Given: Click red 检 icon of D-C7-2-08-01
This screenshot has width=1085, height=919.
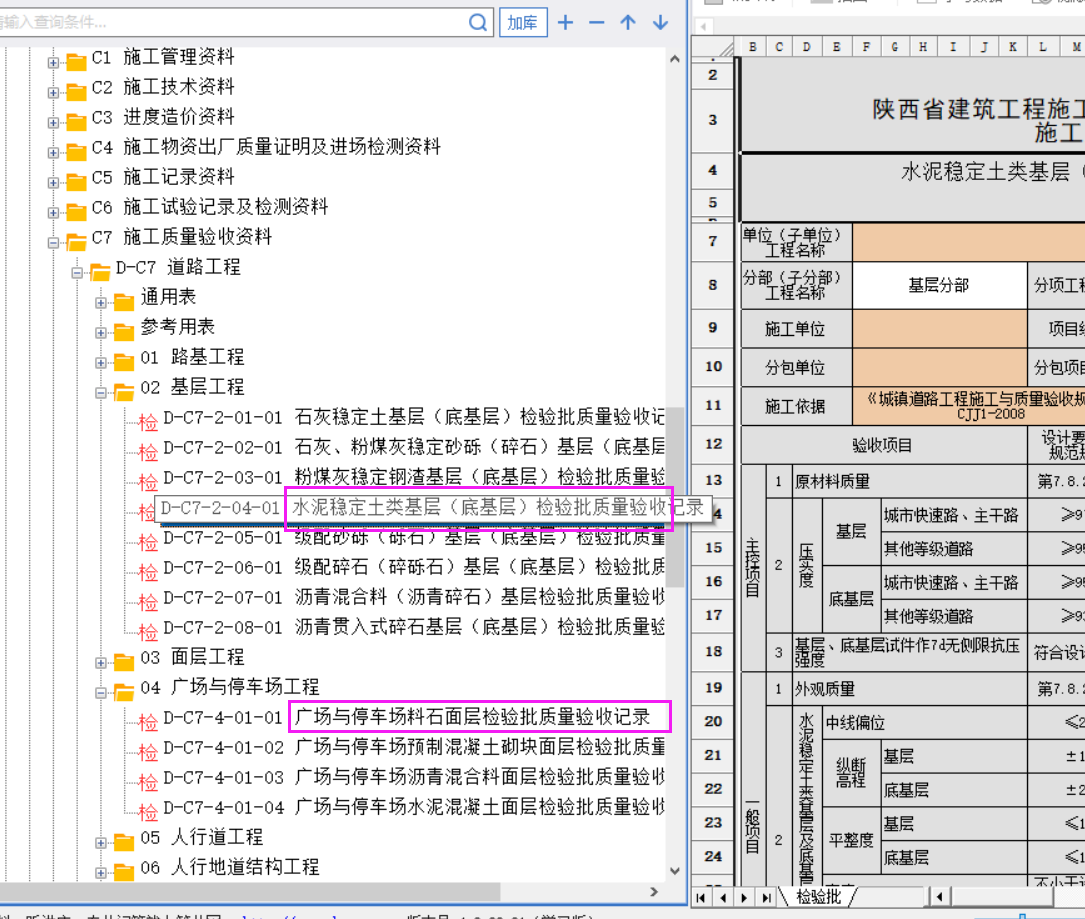Looking at the screenshot, I should click(x=148, y=632).
